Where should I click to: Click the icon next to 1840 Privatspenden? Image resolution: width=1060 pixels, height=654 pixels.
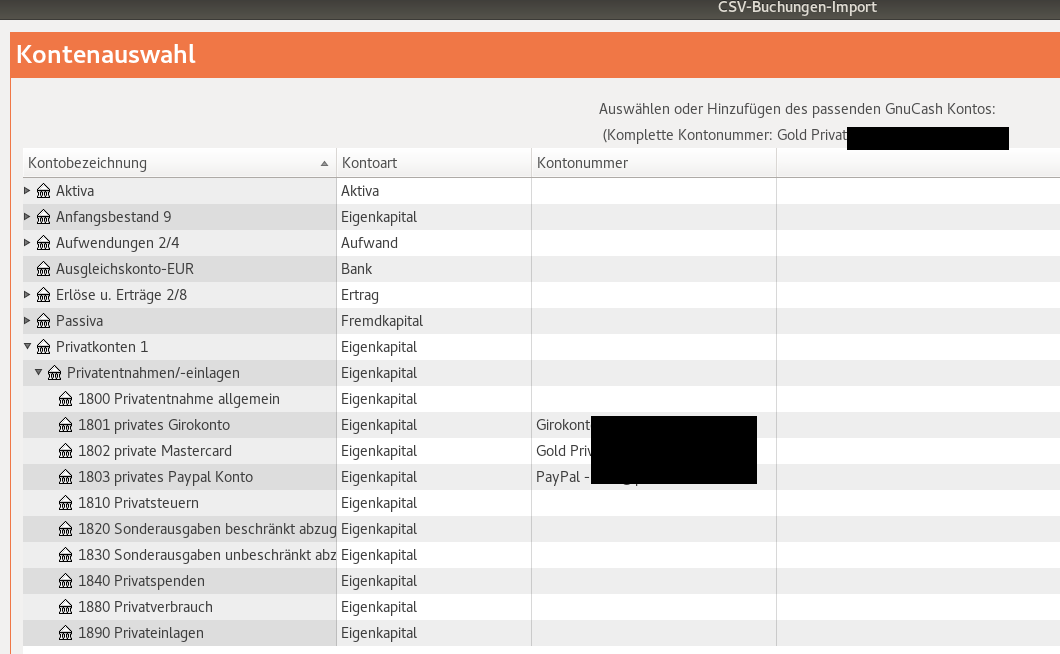point(66,582)
